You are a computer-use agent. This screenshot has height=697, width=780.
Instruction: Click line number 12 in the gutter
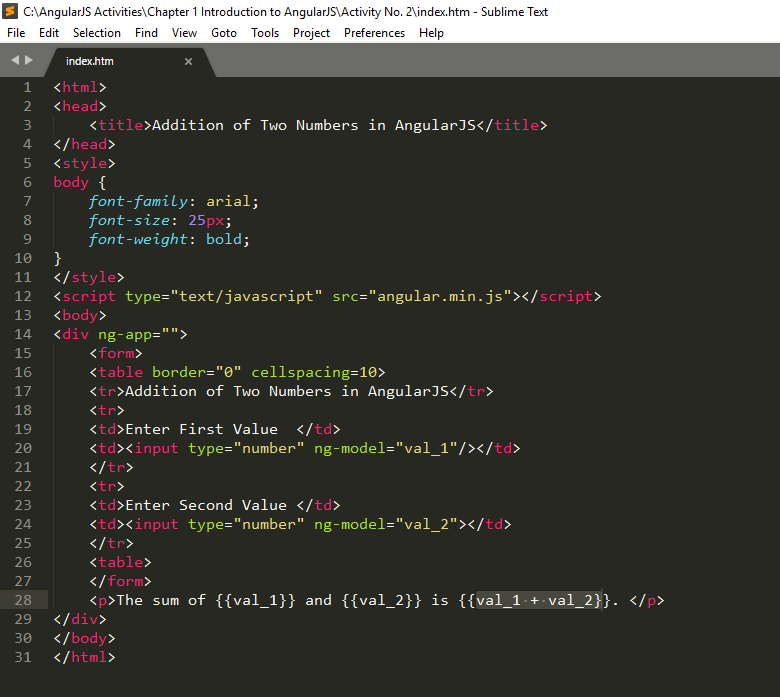tap(23, 297)
